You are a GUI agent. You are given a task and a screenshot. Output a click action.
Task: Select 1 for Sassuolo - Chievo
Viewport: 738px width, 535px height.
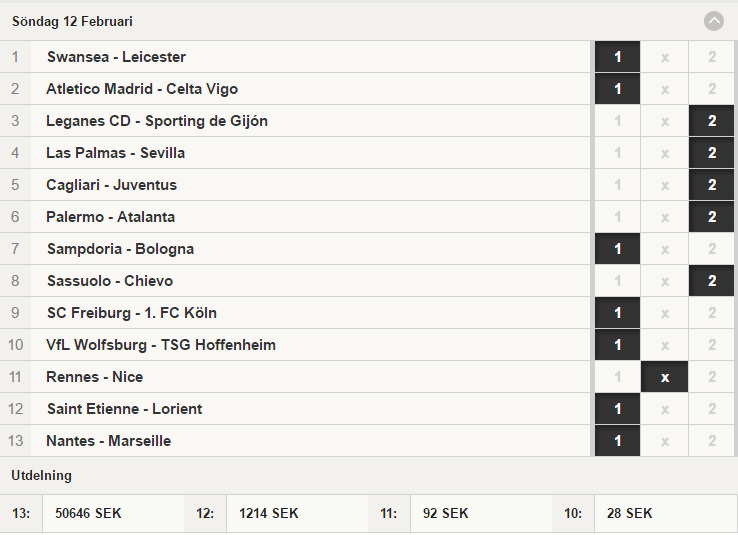(617, 281)
